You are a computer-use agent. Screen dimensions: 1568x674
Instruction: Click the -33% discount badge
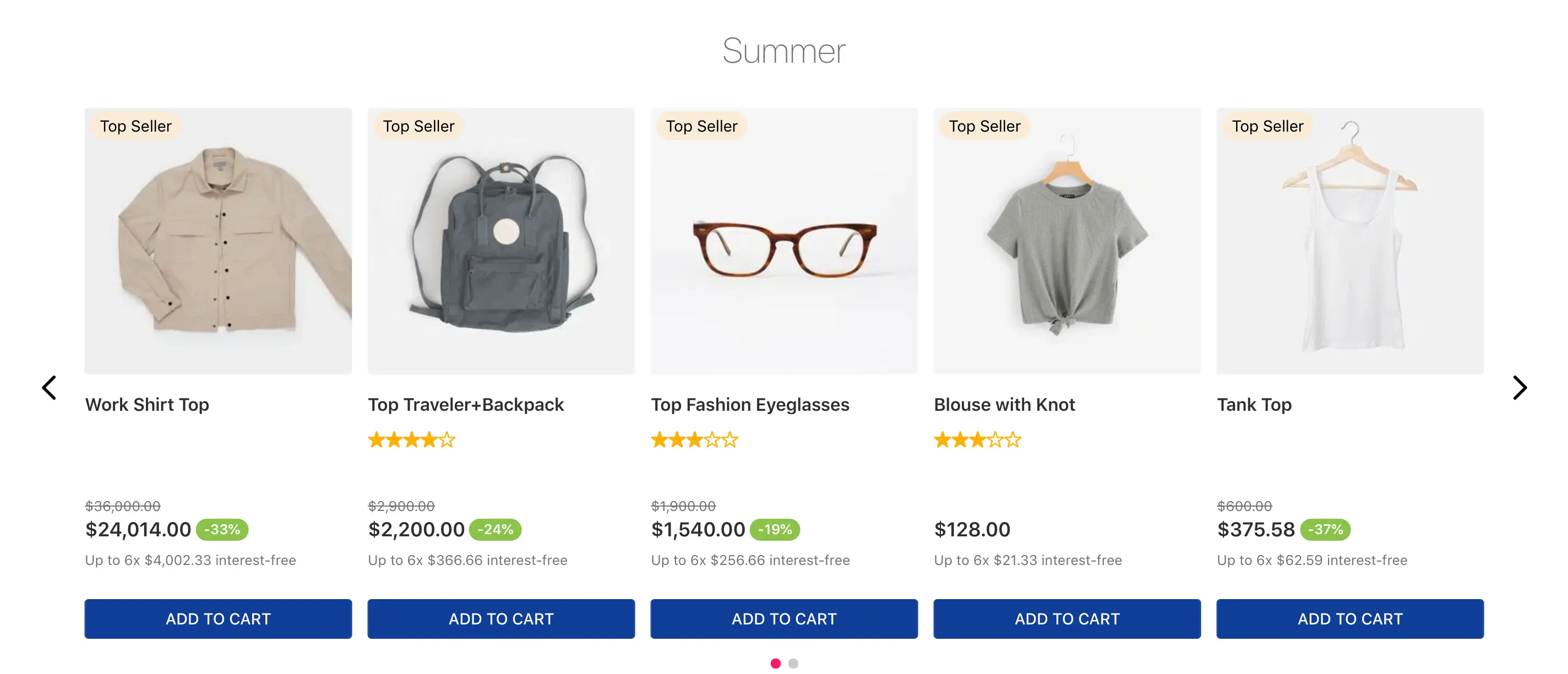pos(222,530)
